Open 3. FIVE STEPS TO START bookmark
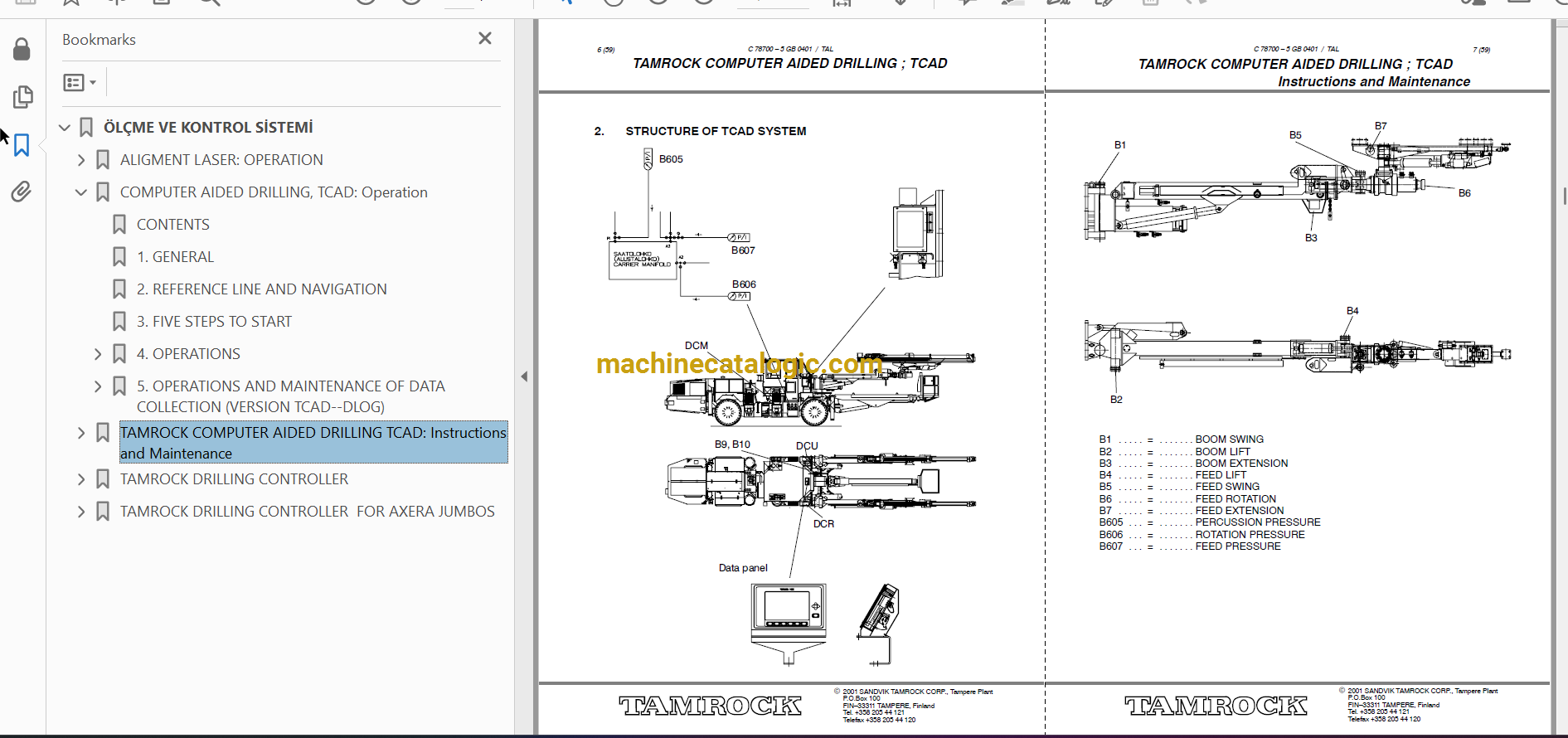1568x738 pixels. (x=215, y=322)
